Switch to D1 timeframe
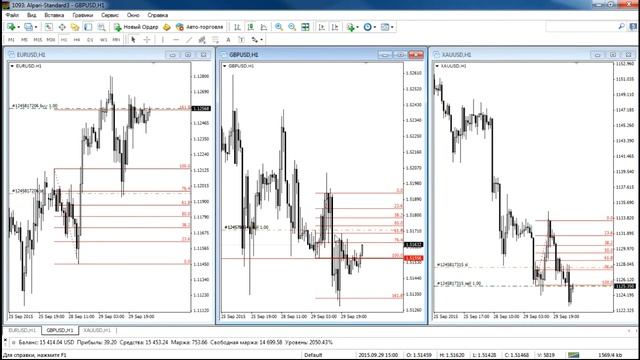This screenshot has height=360, width=640. point(90,40)
